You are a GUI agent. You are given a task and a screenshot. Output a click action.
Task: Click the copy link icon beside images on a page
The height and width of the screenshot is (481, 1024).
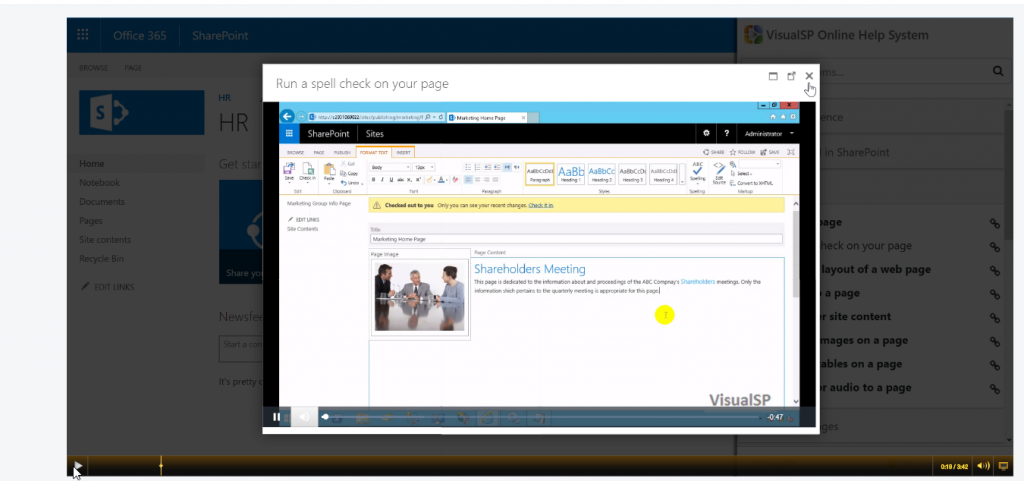click(995, 341)
